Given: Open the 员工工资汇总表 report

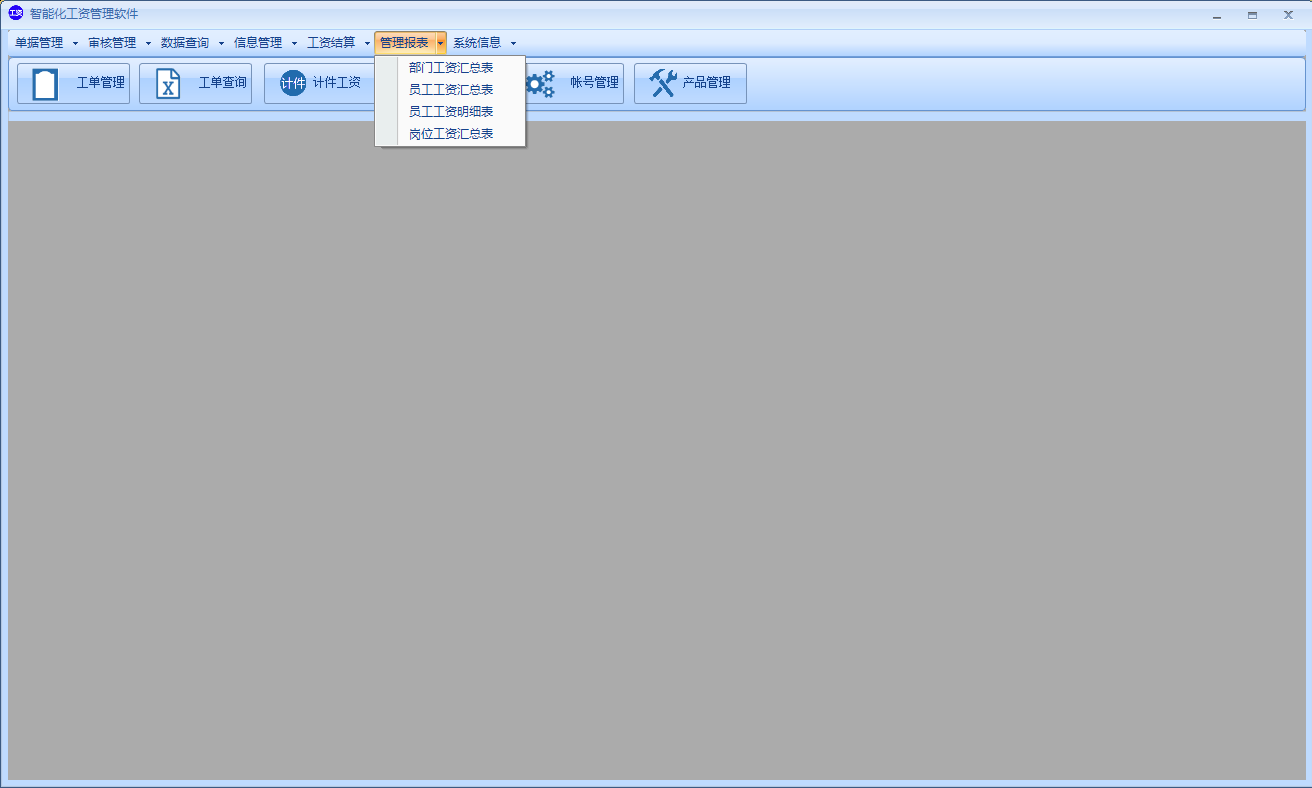Looking at the screenshot, I should coord(451,90).
